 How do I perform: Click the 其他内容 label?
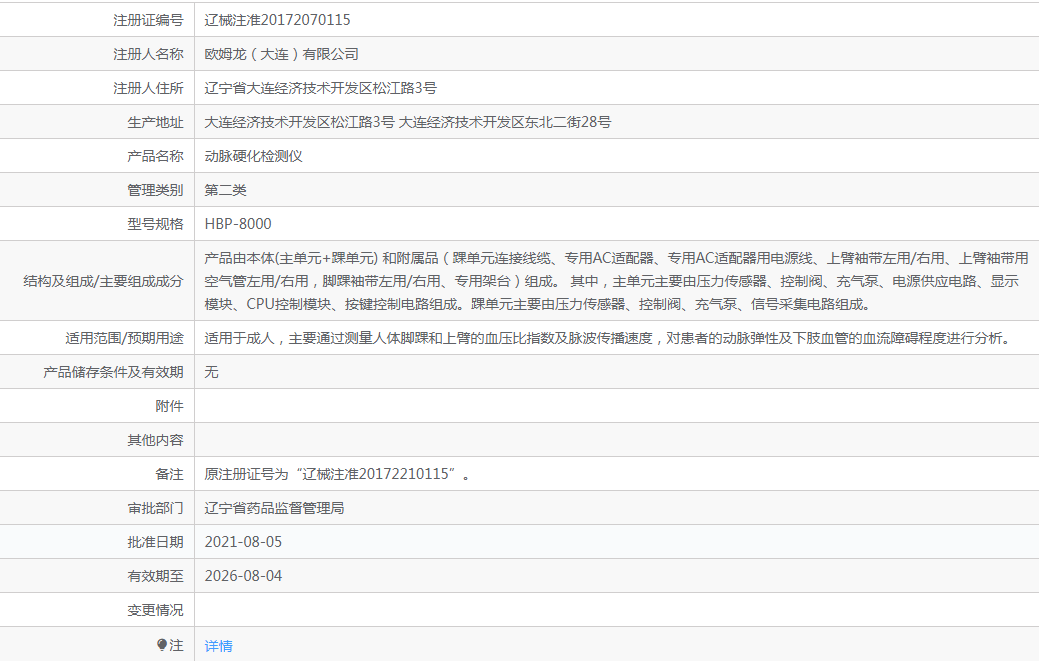(x=155, y=440)
